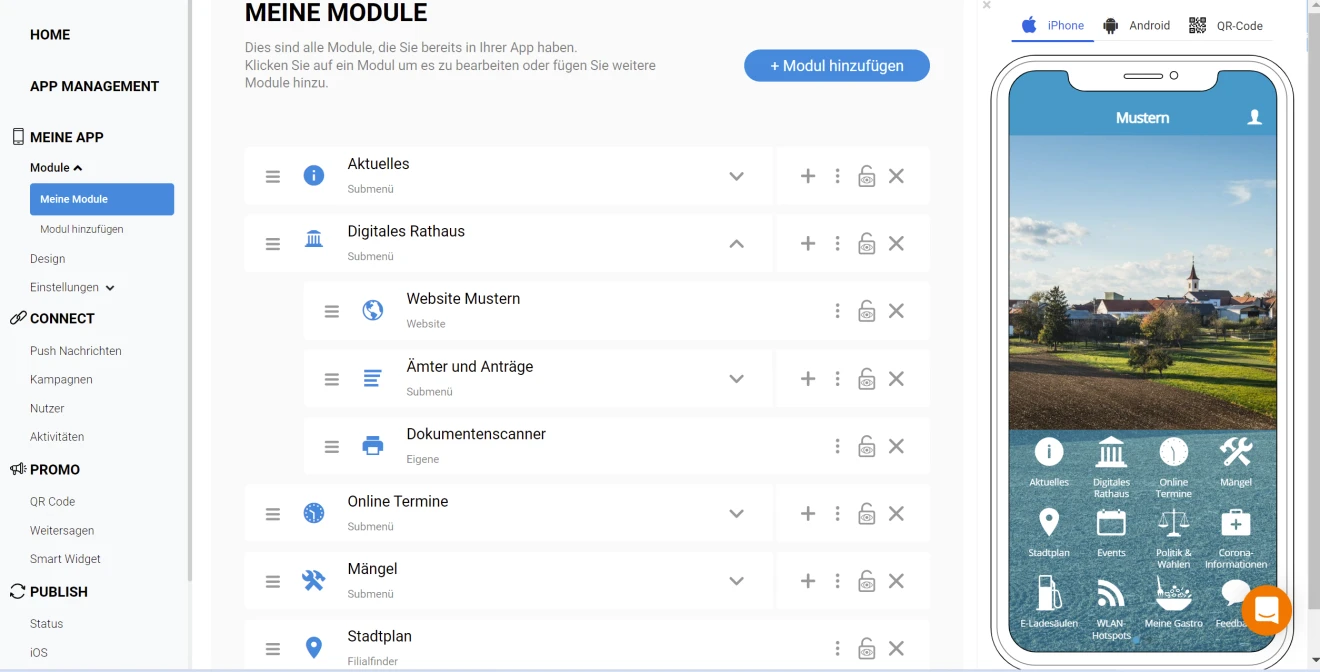Open Push Nachrichten in the sidebar

pos(76,351)
